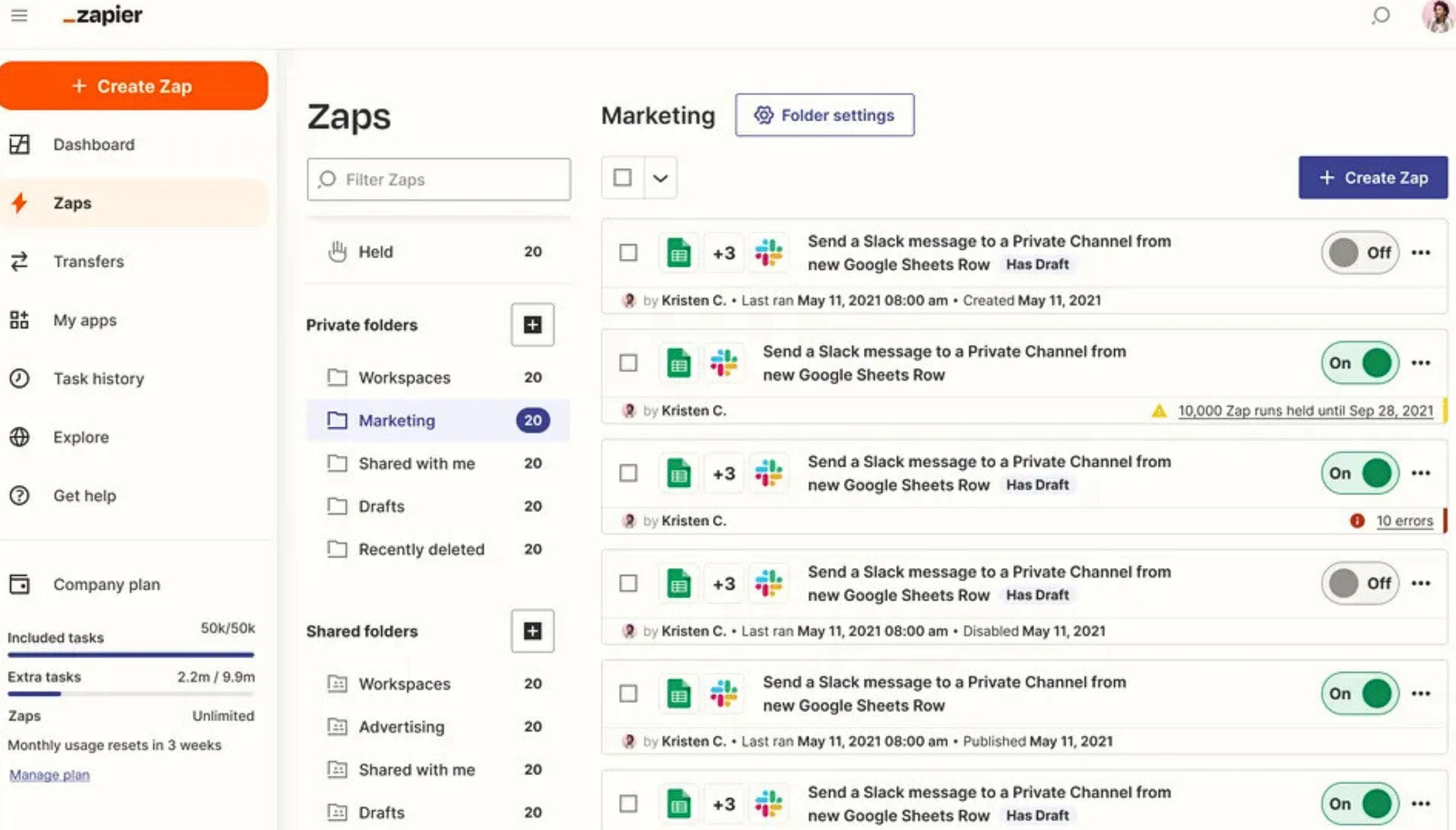Open the 10 errors link

1404,521
